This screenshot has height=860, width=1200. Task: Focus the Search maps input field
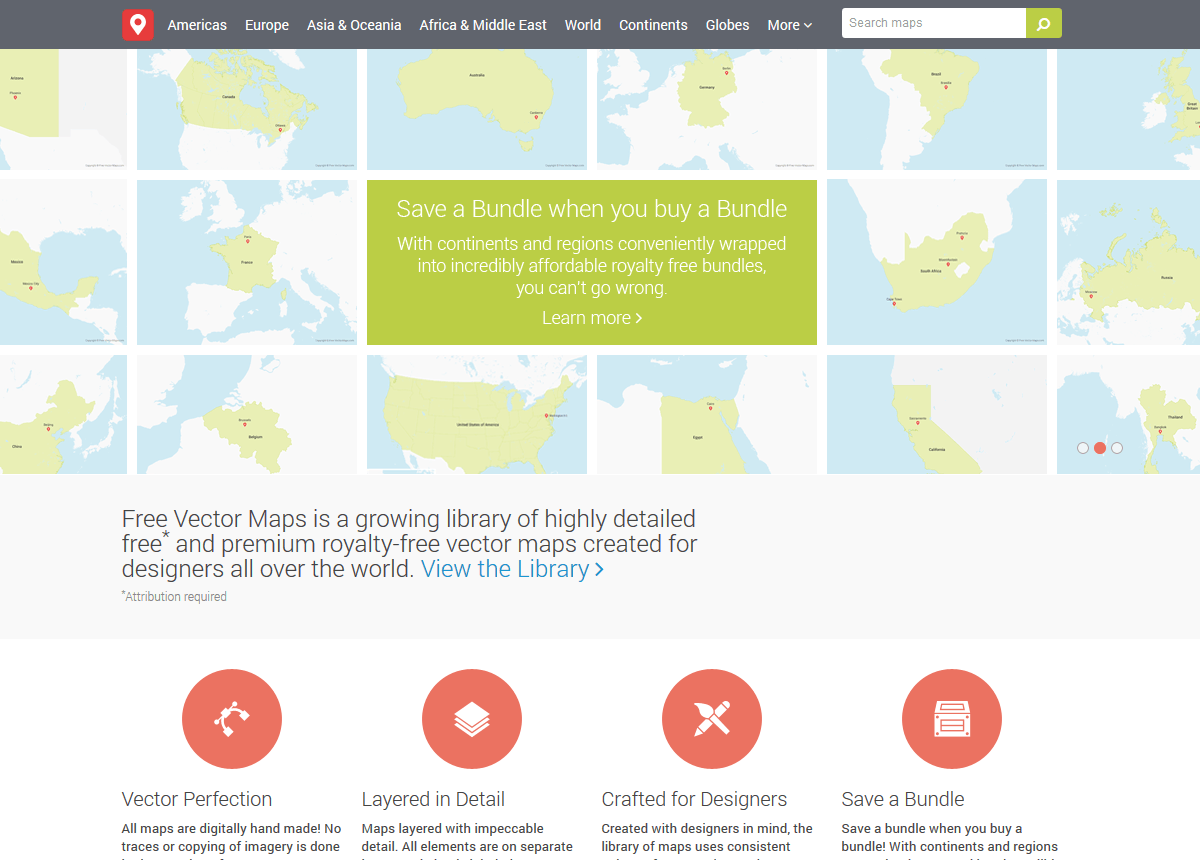point(934,23)
